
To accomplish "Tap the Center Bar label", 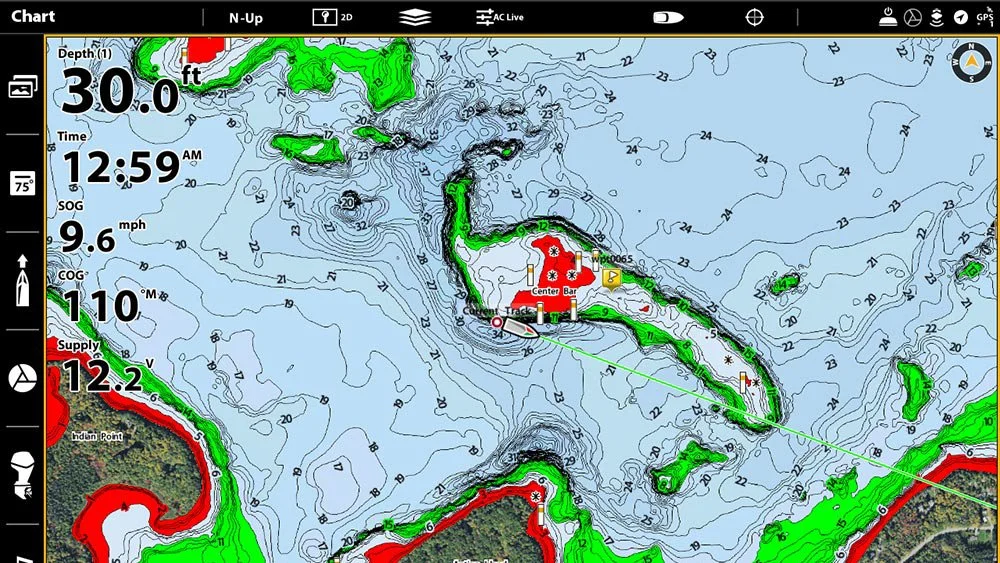I will point(554,291).
